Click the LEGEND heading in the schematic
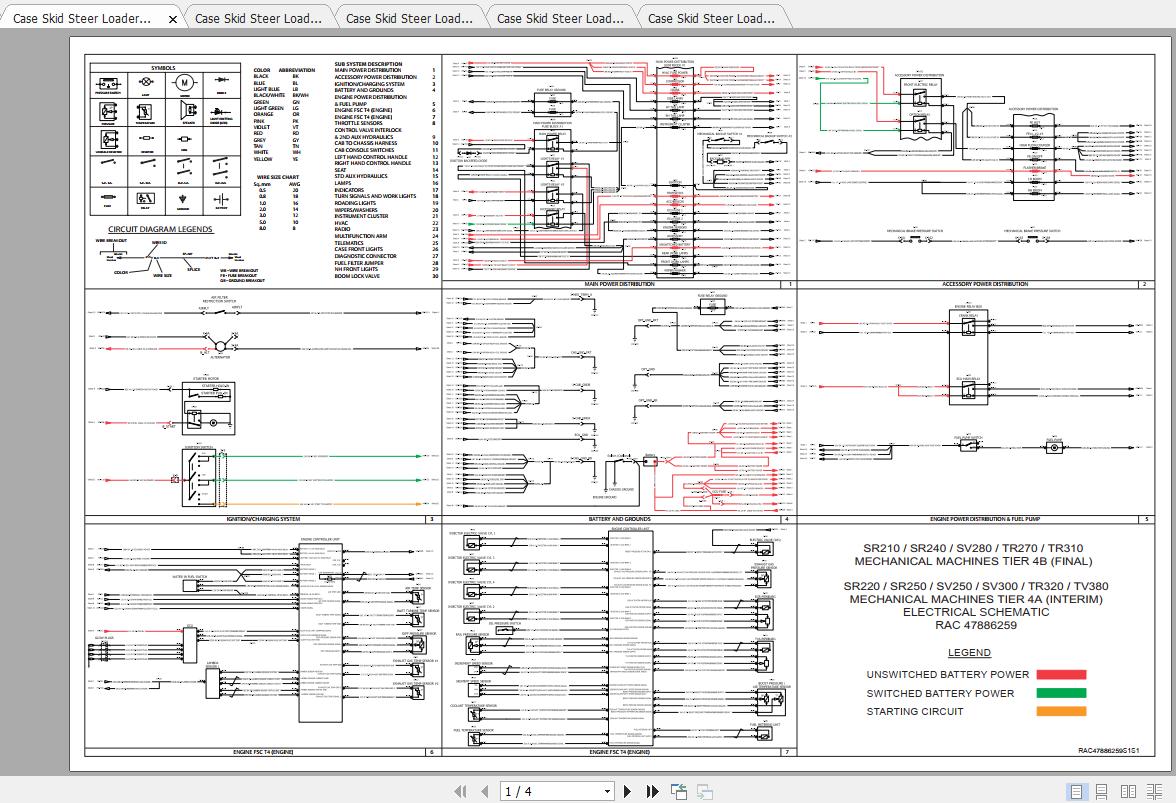 click(969, 652)
